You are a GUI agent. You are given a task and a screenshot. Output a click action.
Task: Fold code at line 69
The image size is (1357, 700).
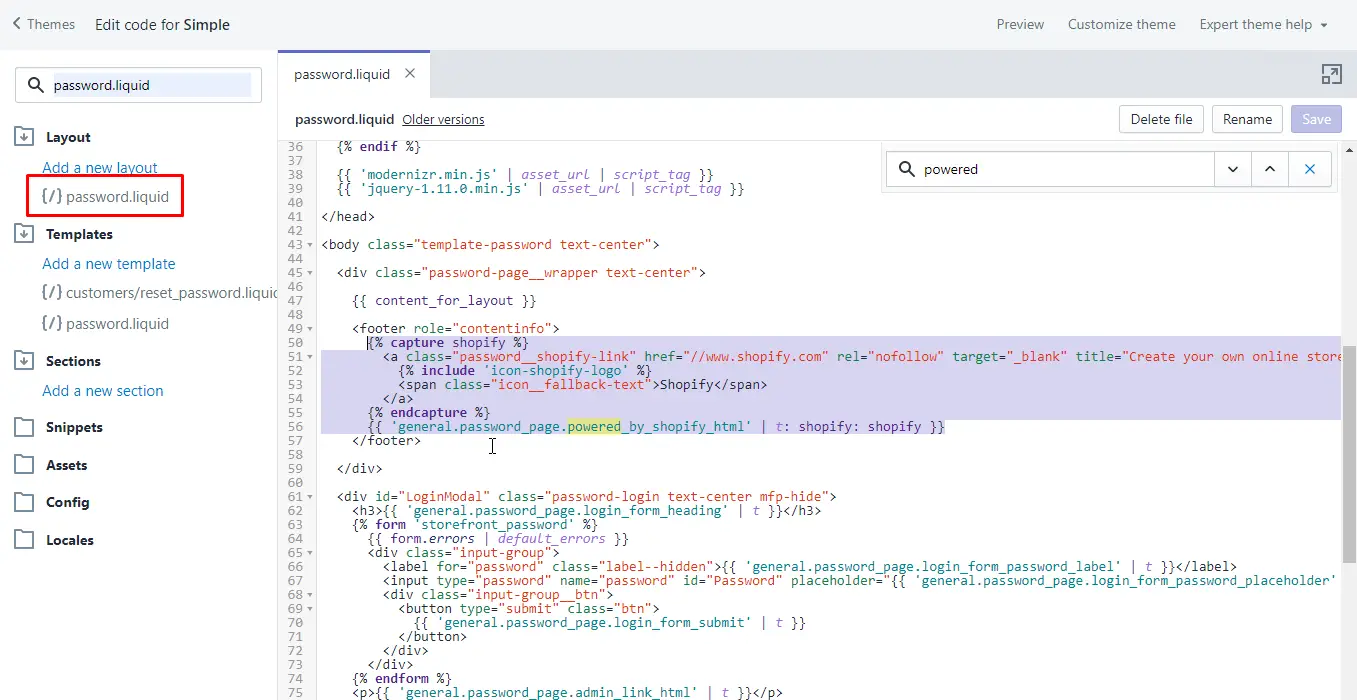point(309,609)
